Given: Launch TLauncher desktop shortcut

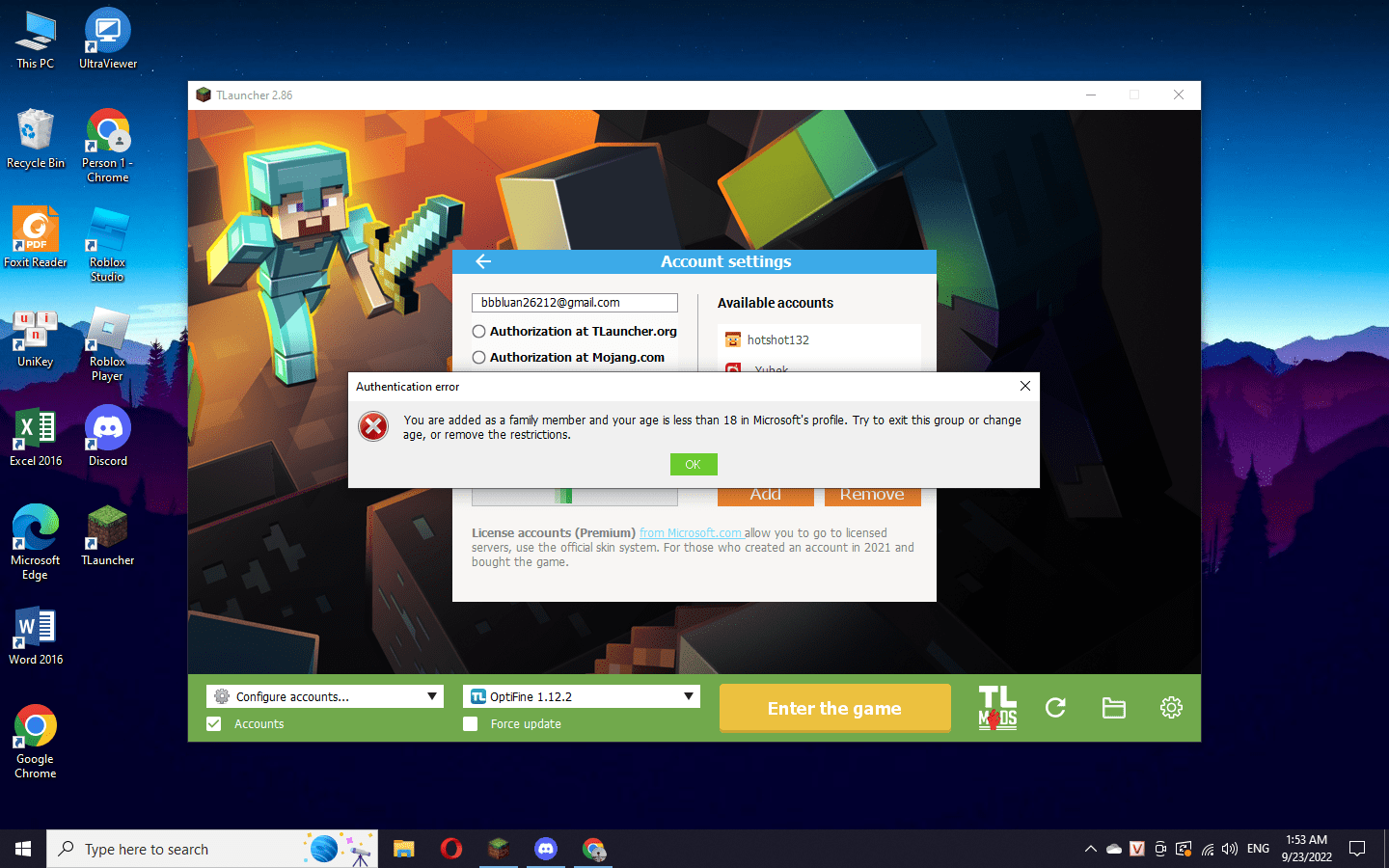Looking at the screenshot, I should (108, 536).
